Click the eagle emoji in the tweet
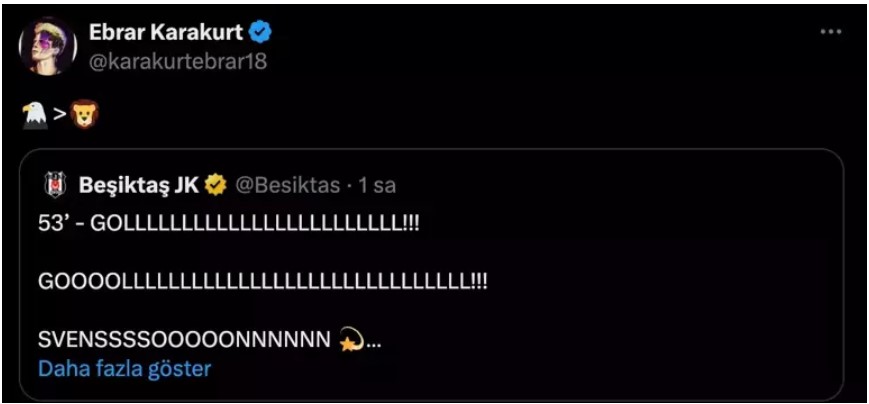The image size is (869, 404). pos(34,117)
